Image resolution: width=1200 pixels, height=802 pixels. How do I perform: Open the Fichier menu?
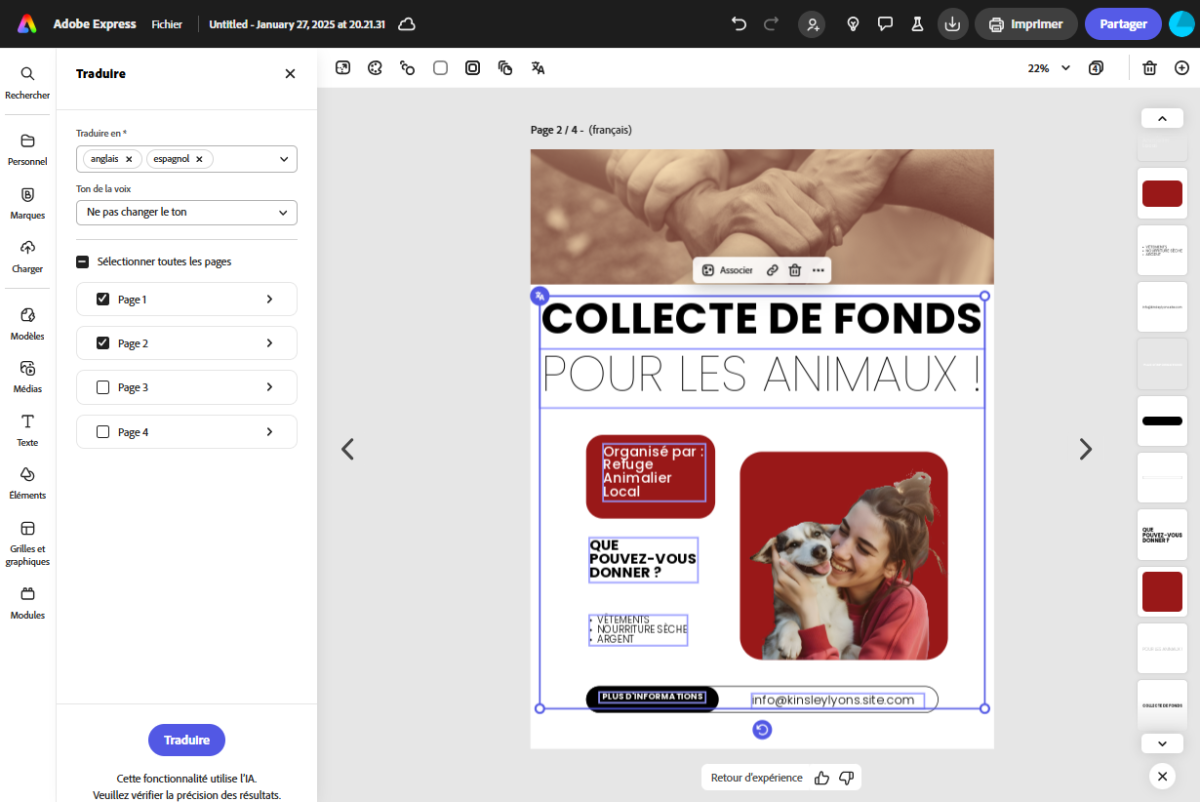click(x=167, y=24)
